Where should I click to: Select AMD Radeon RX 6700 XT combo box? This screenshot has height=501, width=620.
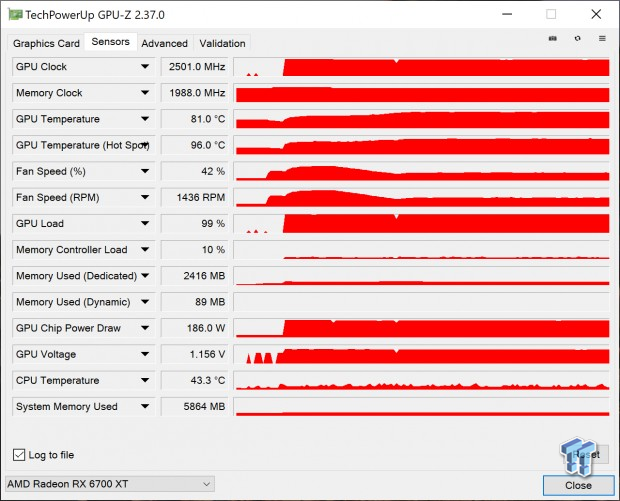tap(110, 484)
